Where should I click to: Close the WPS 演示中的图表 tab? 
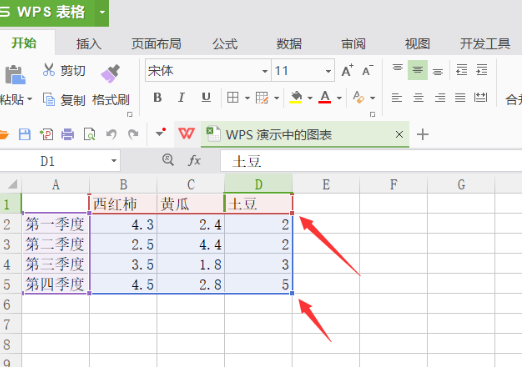399,135
